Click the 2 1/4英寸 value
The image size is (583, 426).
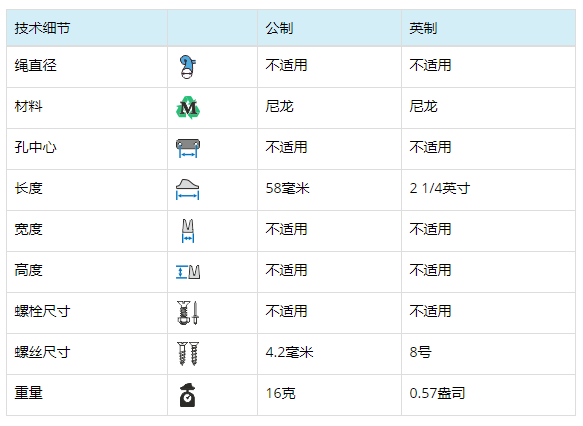(439, 188)
